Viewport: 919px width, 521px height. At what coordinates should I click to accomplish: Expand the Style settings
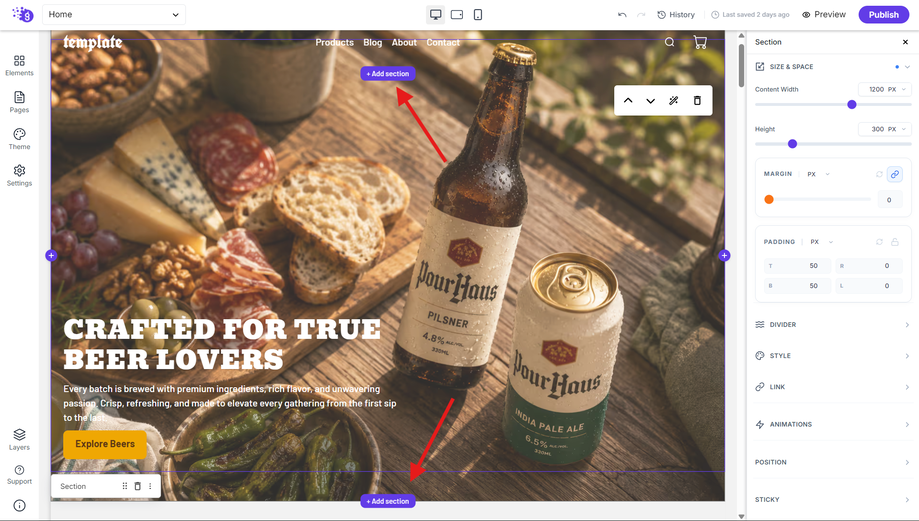pyautogui.click(x=832, y=356)
